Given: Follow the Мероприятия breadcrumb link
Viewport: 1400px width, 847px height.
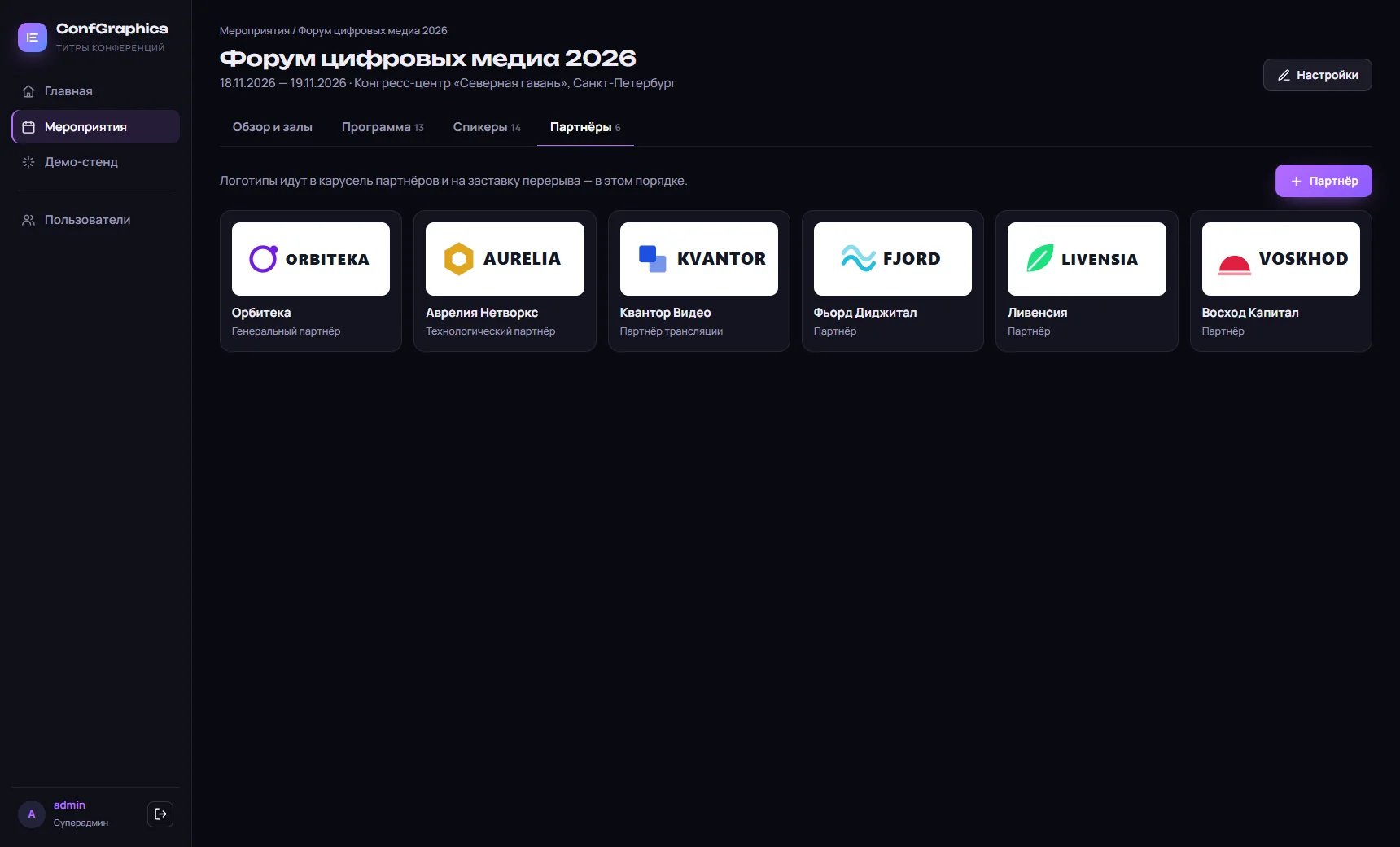Looking at the screenshot, I should [x=255, y=30].
